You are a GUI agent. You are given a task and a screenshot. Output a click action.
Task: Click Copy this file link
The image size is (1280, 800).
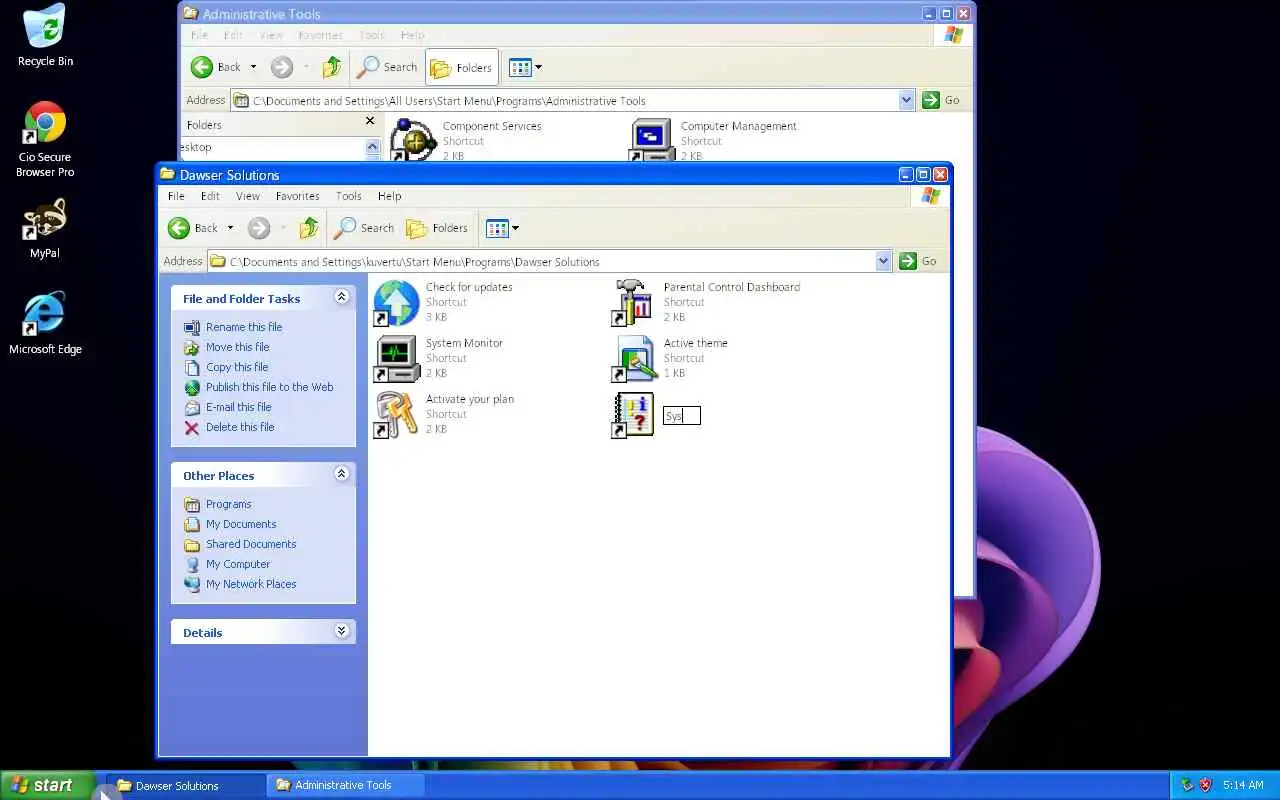(x=237, y=367)
